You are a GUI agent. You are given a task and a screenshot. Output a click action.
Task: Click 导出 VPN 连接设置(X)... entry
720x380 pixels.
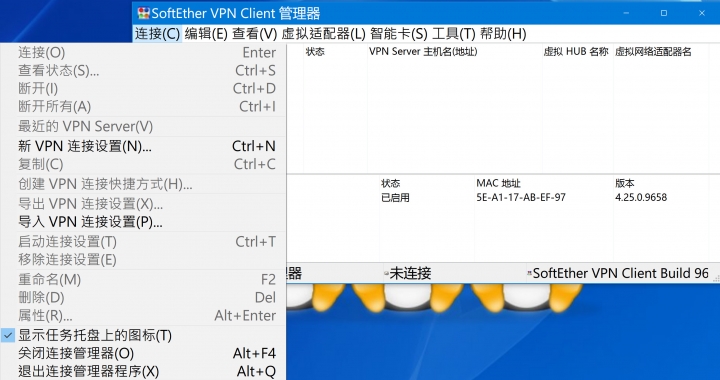(x=143, y=203)
